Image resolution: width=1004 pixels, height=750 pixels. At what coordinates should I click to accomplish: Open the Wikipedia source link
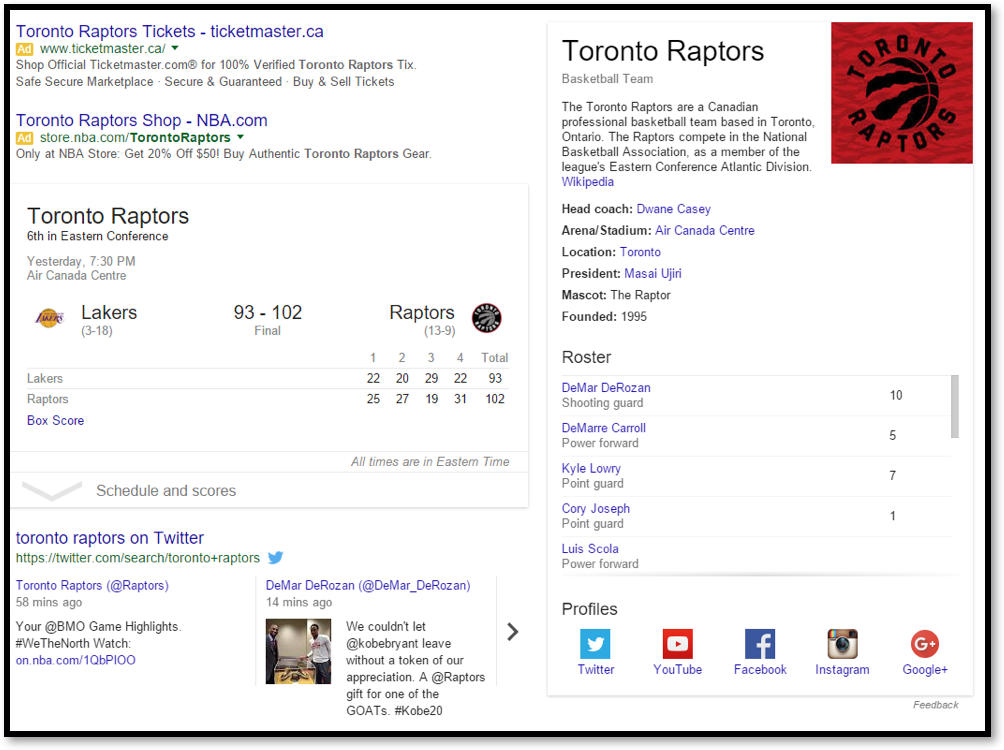tap(587, 182)
